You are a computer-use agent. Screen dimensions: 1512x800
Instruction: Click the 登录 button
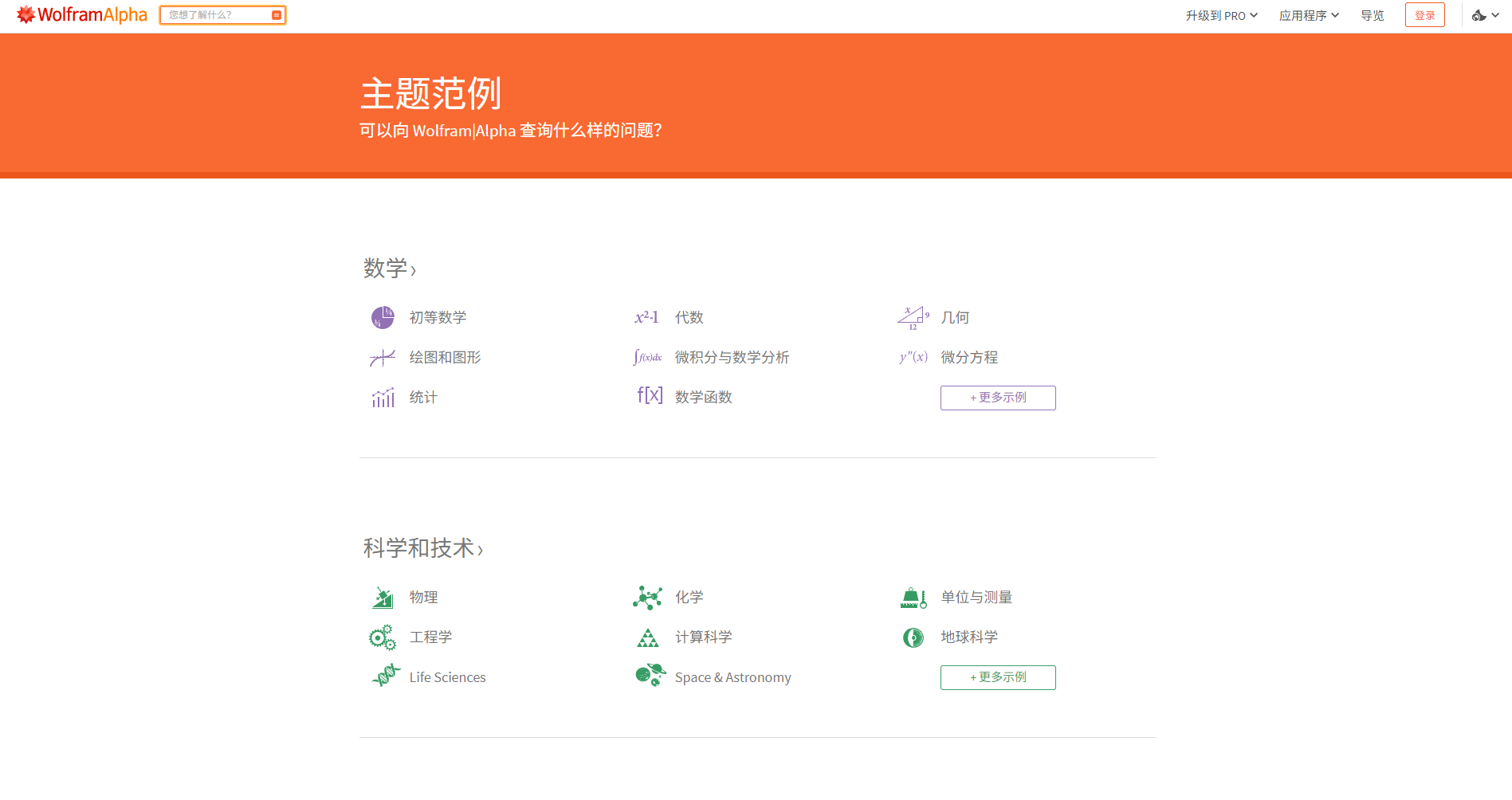click(x=1424, y=14)
